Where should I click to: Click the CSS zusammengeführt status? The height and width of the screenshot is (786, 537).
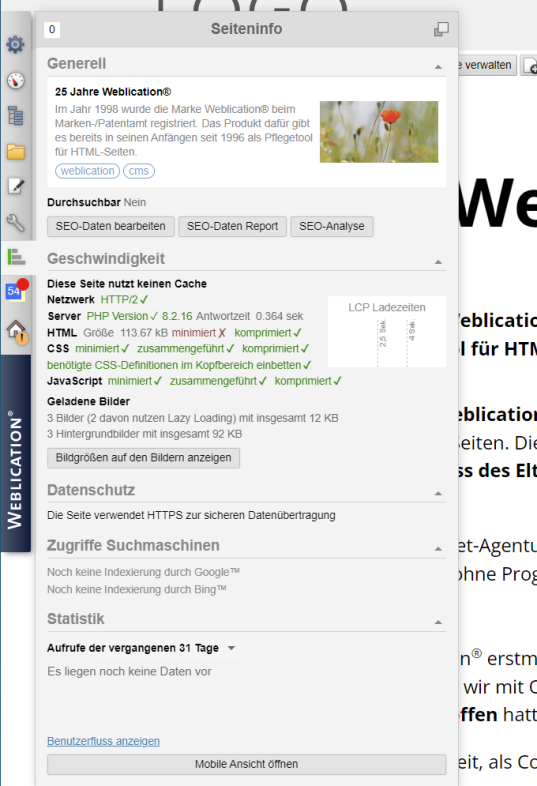pos(186,348)
